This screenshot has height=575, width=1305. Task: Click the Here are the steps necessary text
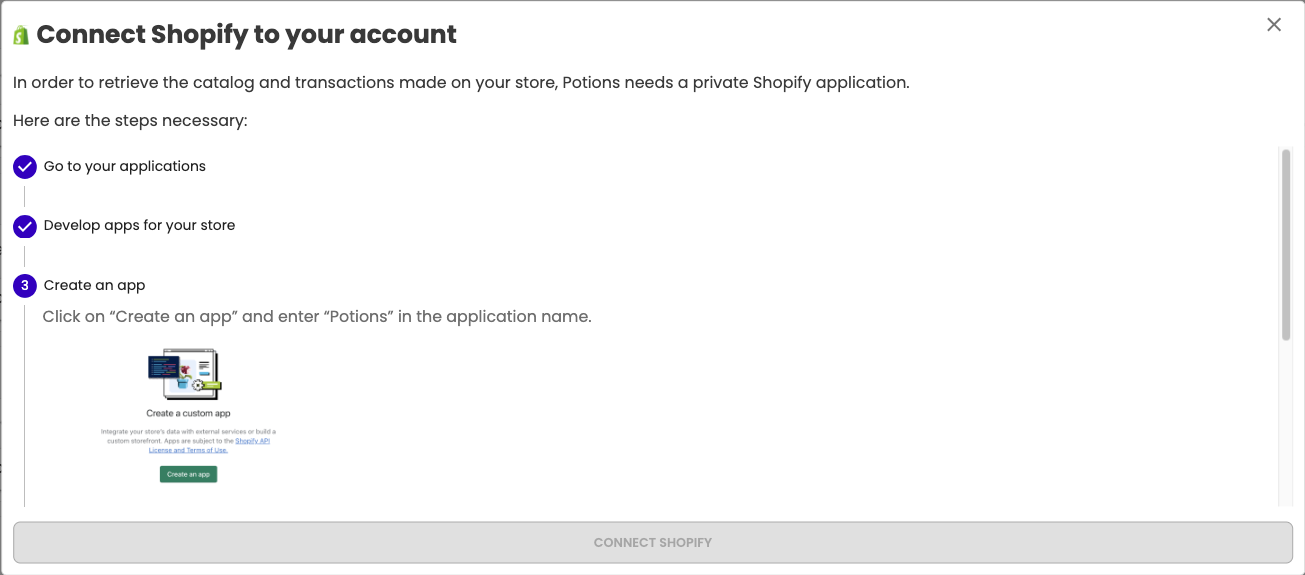click(130, 121)
